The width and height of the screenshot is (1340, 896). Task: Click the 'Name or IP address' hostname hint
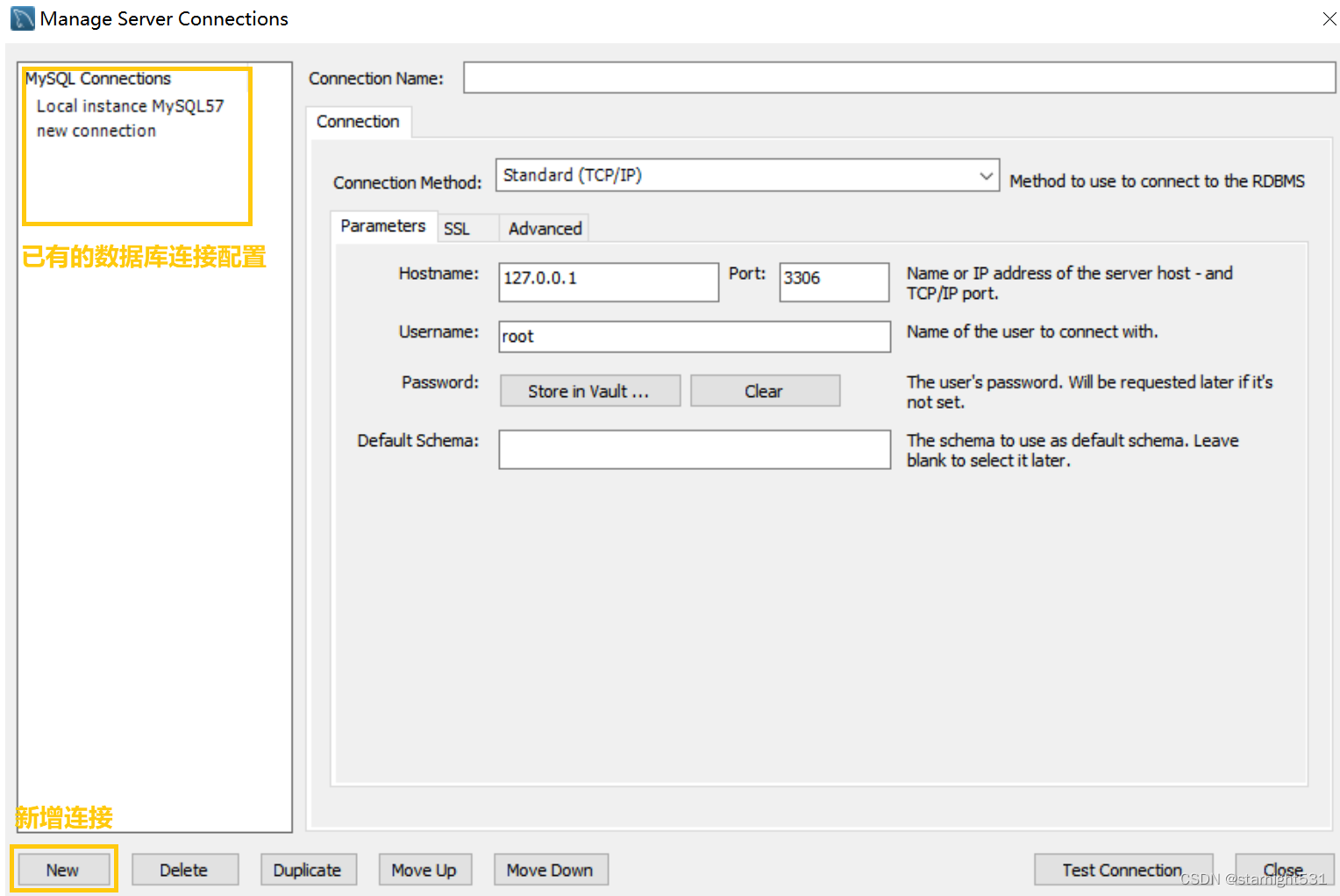(1070, 283)
